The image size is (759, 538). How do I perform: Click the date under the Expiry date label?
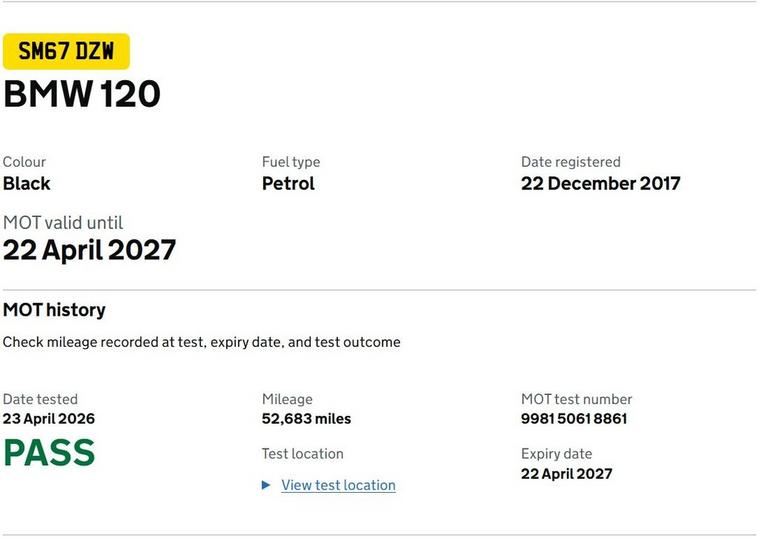tap(566, 473)
